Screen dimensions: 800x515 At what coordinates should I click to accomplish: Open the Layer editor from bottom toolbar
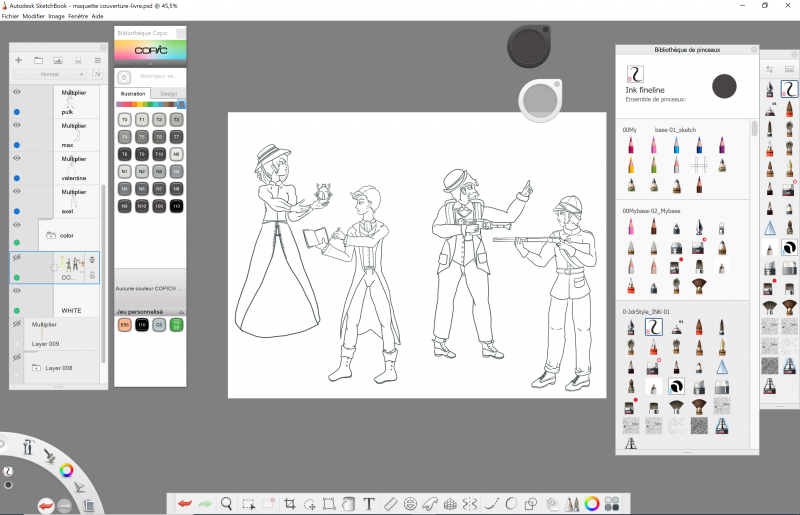552,504
